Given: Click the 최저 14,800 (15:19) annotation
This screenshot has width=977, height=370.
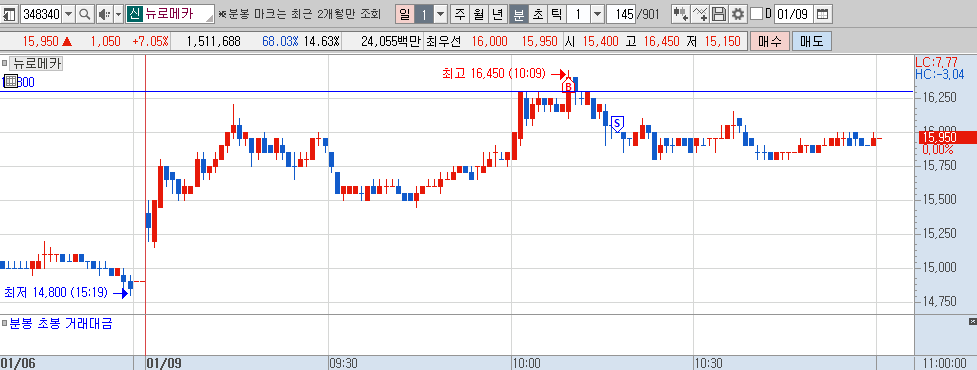Looking at the screenshot, I should point(56,292).
